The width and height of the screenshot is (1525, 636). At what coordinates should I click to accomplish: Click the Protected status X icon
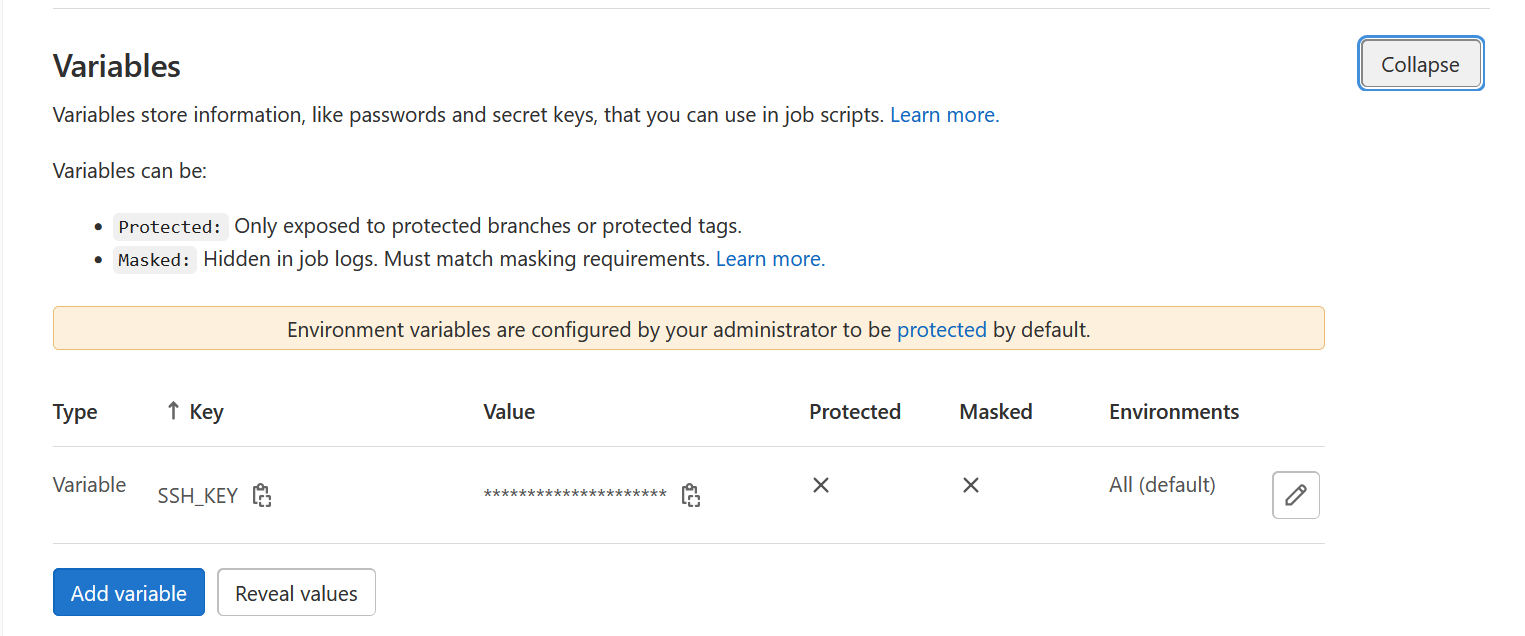pyautogui.click(x=821, y=485)
